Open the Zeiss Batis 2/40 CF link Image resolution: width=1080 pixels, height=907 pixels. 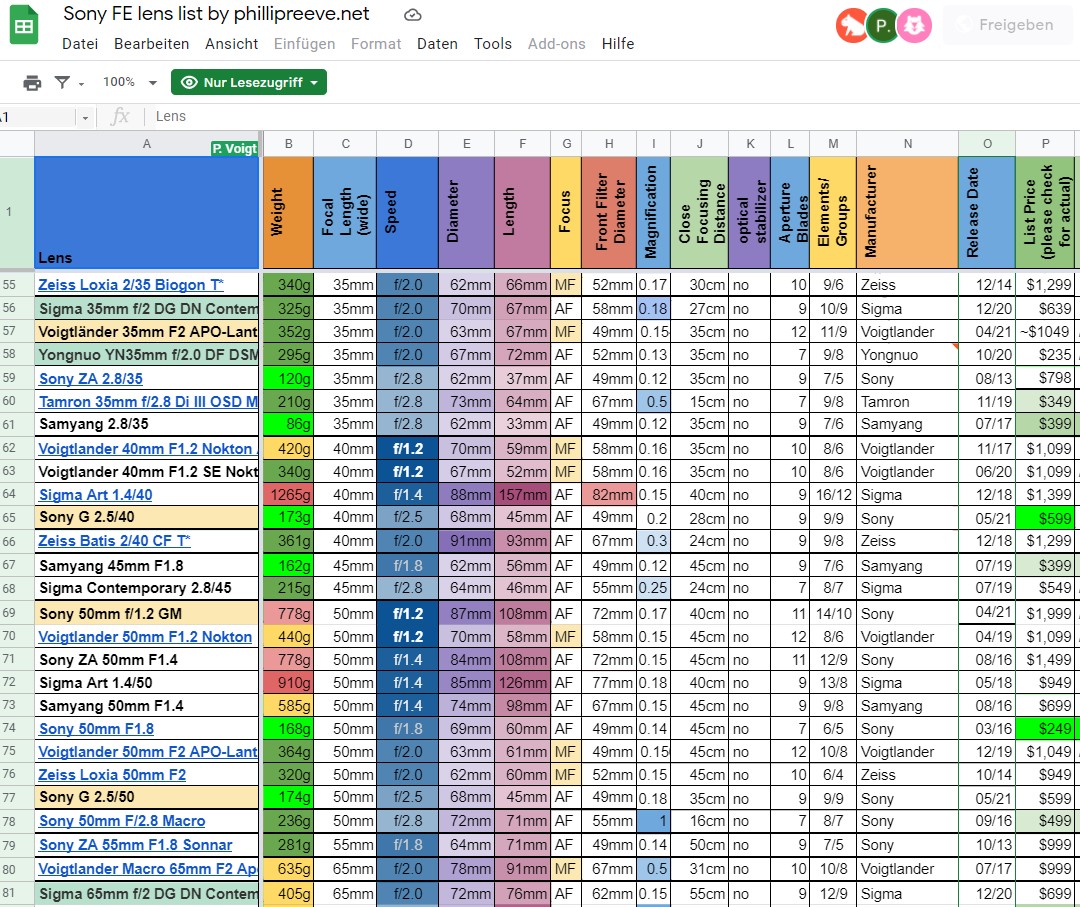(114, 541)
